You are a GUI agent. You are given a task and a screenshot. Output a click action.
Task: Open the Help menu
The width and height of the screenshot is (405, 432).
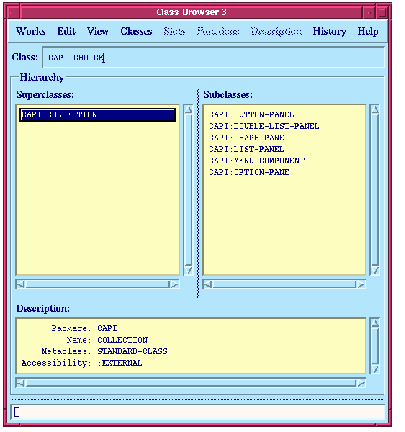tap(368, 31)
